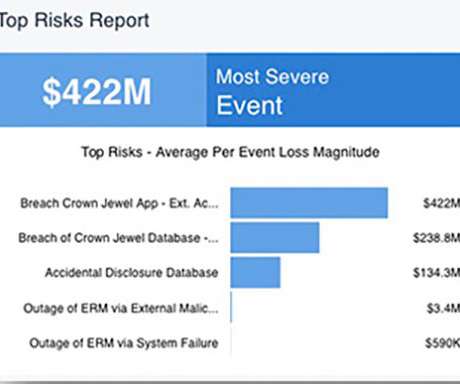
Task: Click the $422M value beside the top bar
Action: point(441,203)
